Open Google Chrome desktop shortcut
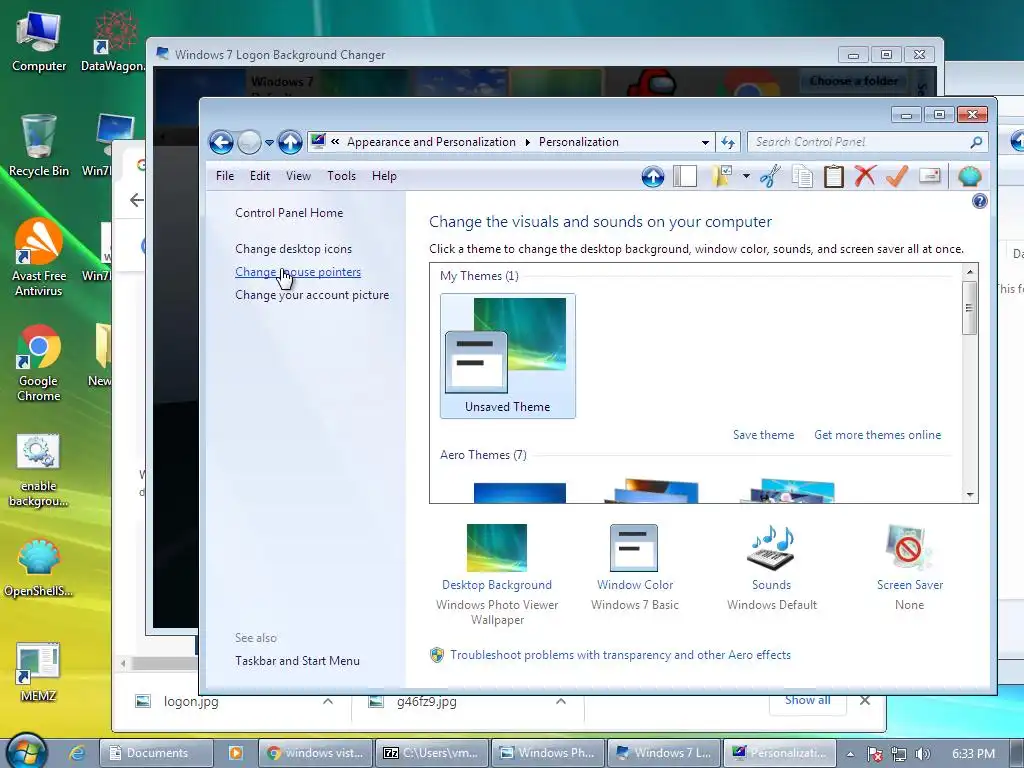Image resolution: width=1024 pixels, height=768 pixels. [x=39, y=363]
